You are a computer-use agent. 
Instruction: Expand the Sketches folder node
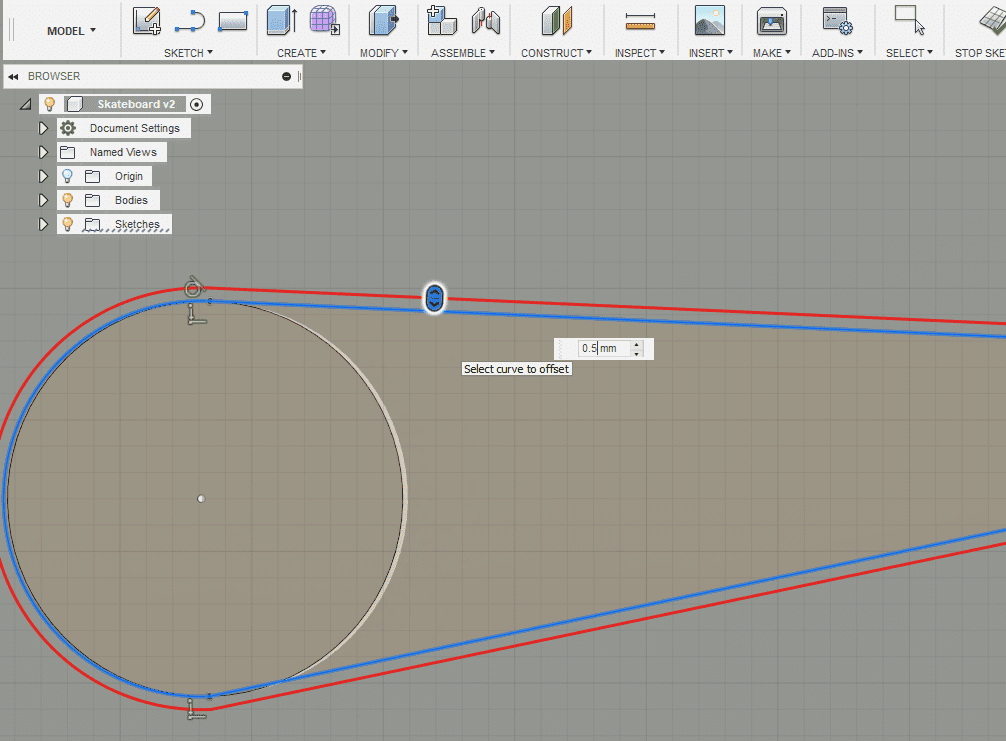coord(43,224)
